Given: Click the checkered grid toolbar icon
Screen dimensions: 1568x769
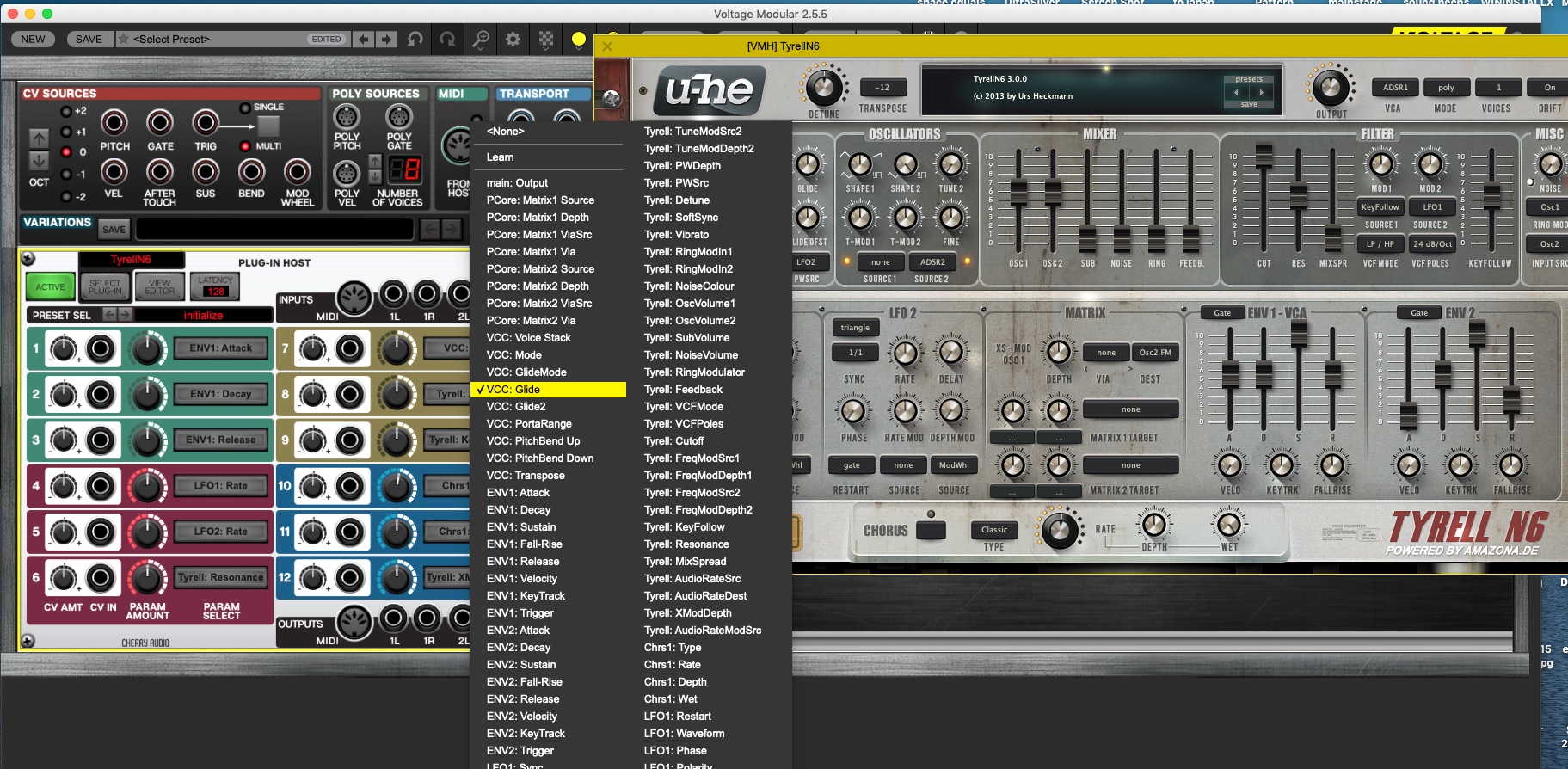Looking at the screenshot, I should (x=546, y=39).
